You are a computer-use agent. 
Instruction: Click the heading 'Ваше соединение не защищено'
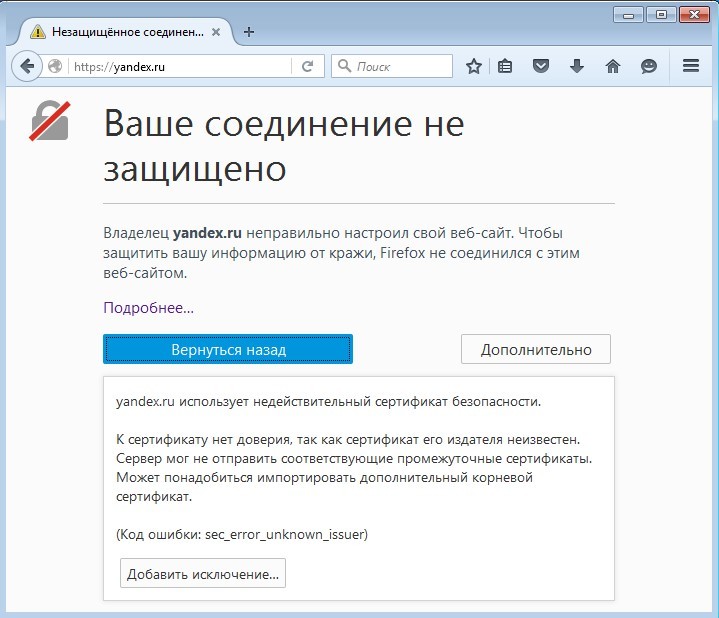(x=284, y=146)
